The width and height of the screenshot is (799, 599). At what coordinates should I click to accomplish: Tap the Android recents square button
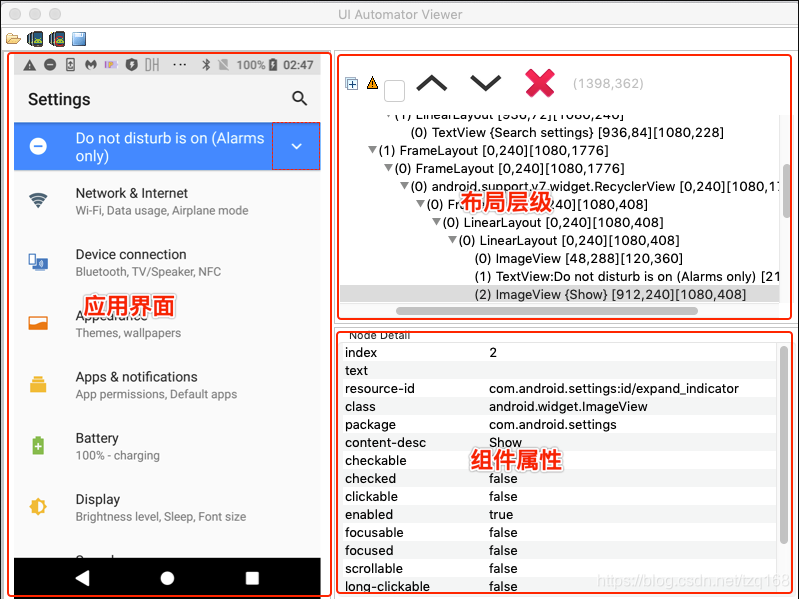tap(252, 578)
